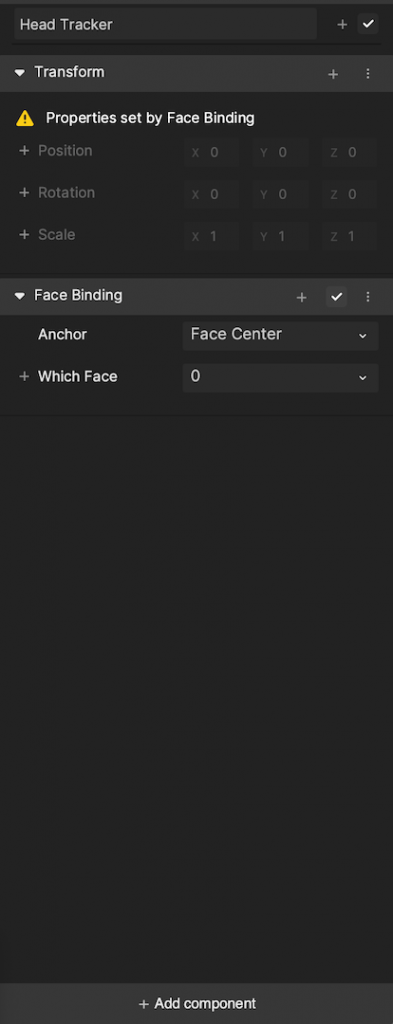This screenshot has height=1024, width=393.
Task: Click the Position X value field
Action: [x=212, y=153]
